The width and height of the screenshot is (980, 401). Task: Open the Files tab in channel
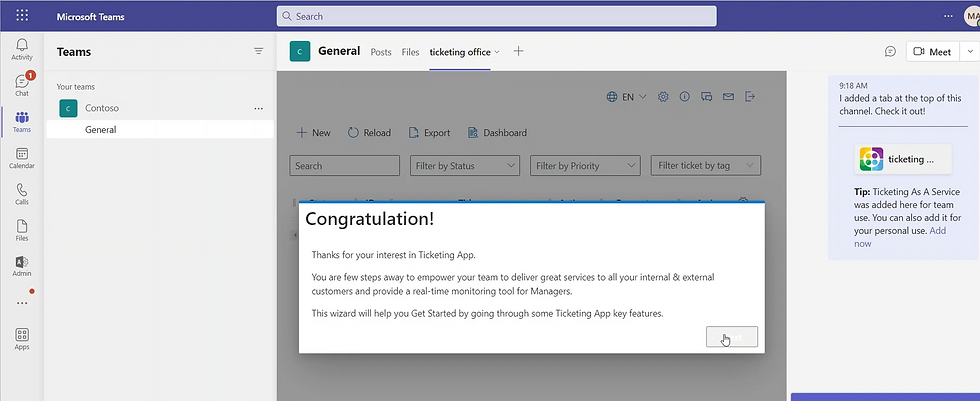pyautogui.click(x=410, y=52)
